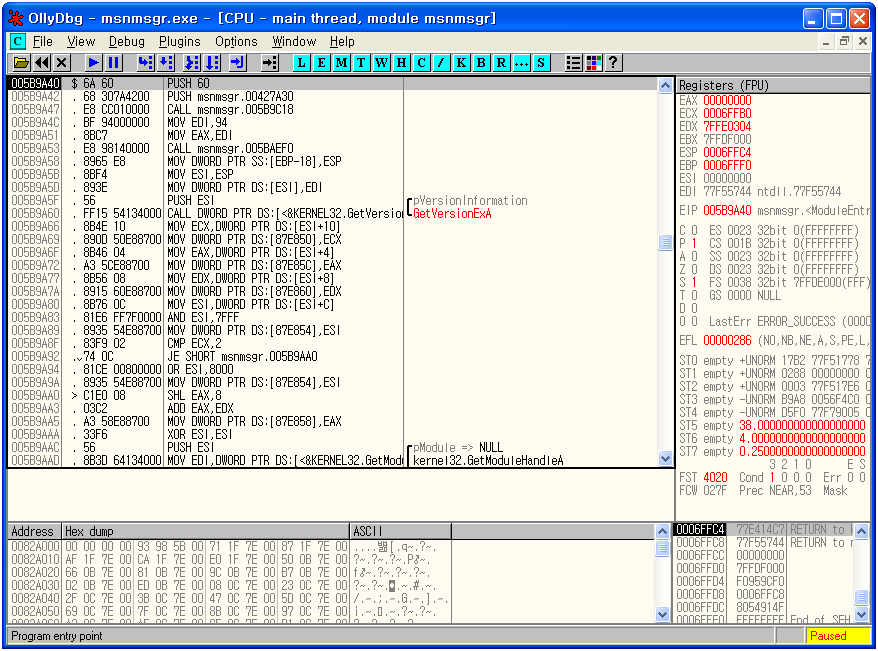
Task: Click the EFL flags value 00000286
Action: 727,340
